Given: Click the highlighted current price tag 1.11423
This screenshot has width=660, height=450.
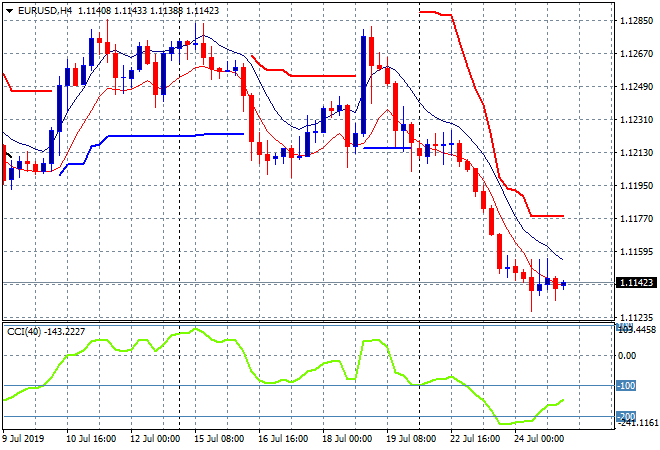Looking at the screenshot, I should click(x=635, y=284).
